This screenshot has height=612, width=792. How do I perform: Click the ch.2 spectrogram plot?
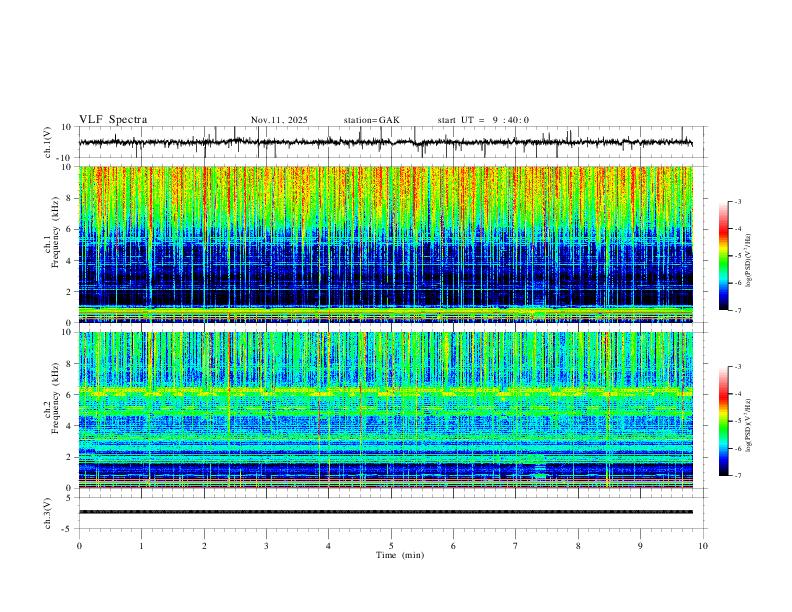386,410
